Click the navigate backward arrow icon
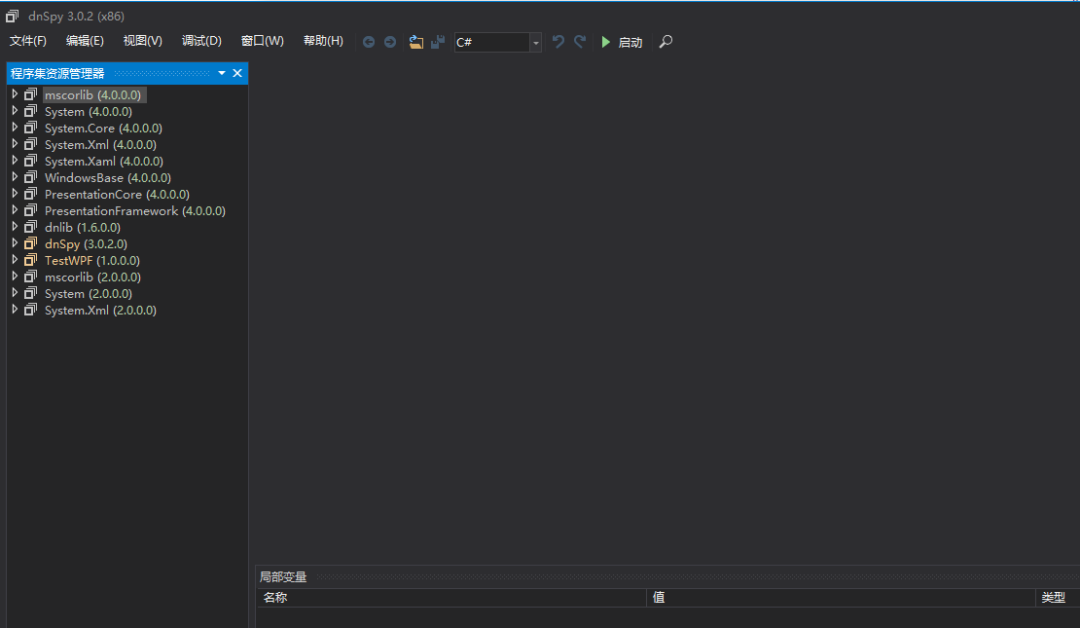Screen dimensions: 1080x628 point(368,42)
